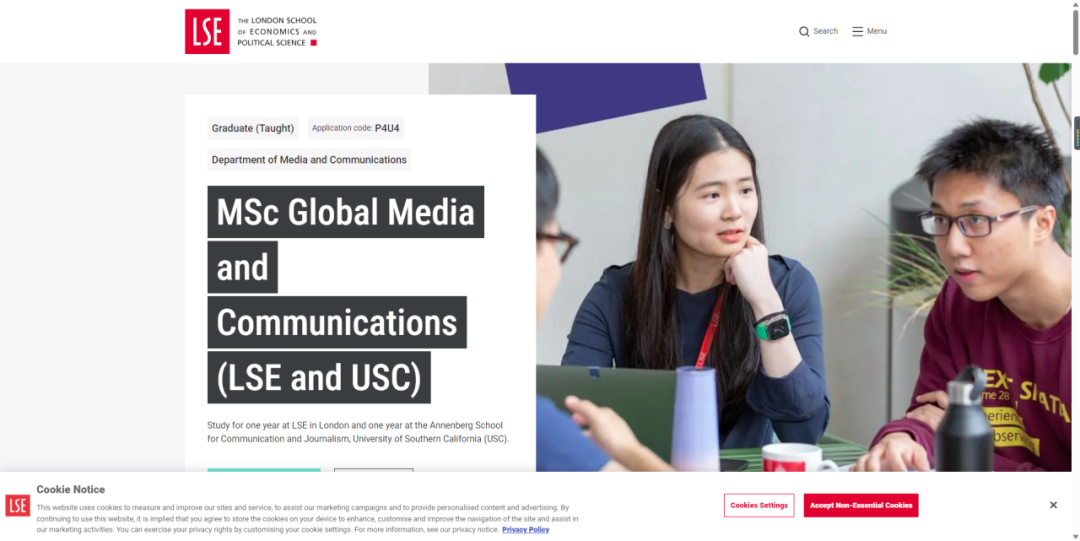Click the MSc Global Media and Communications heading
Screen dimensions: 1080x541
pyautogui.click(x=346, y=294)
